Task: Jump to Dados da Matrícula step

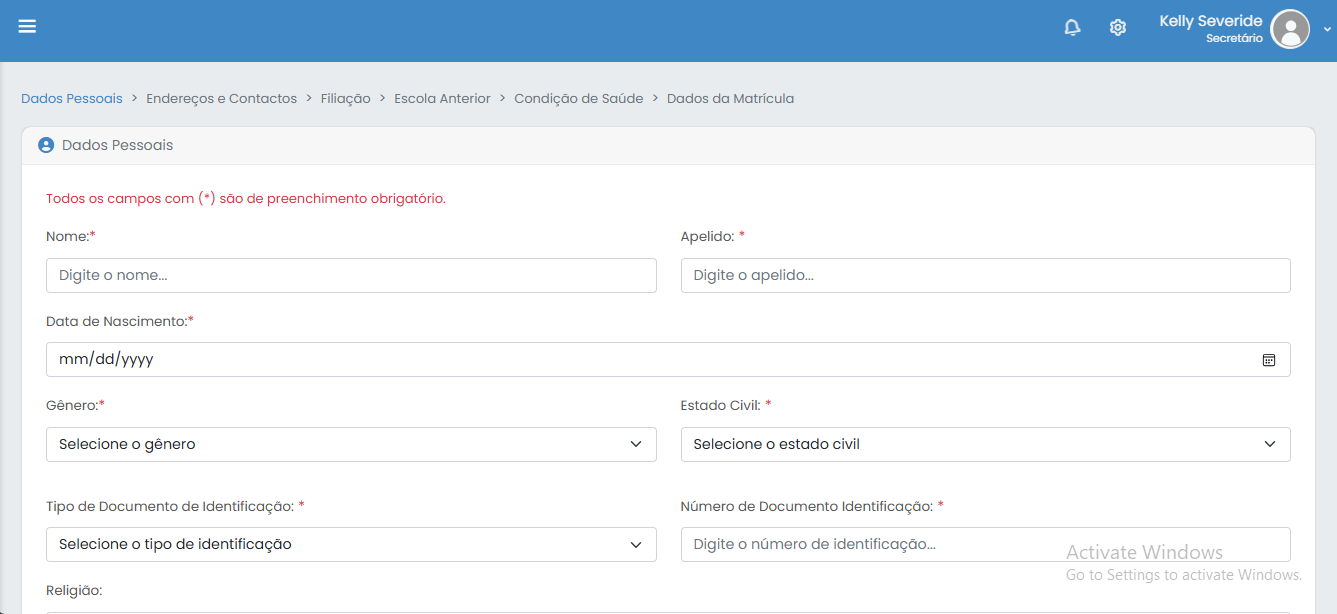Action: (x=730, y=99)
